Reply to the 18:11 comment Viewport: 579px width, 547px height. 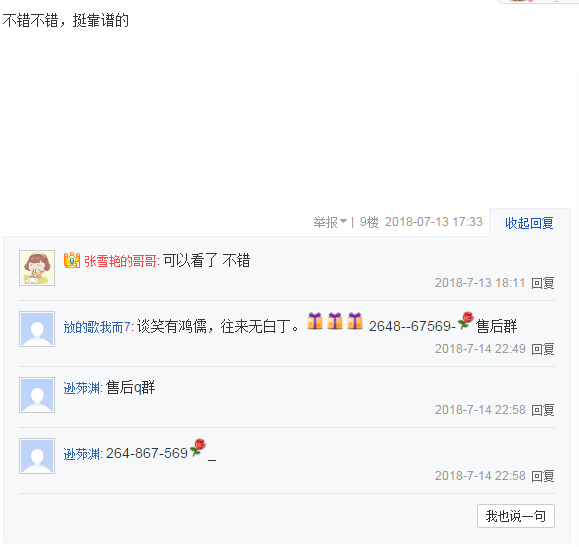543,283
